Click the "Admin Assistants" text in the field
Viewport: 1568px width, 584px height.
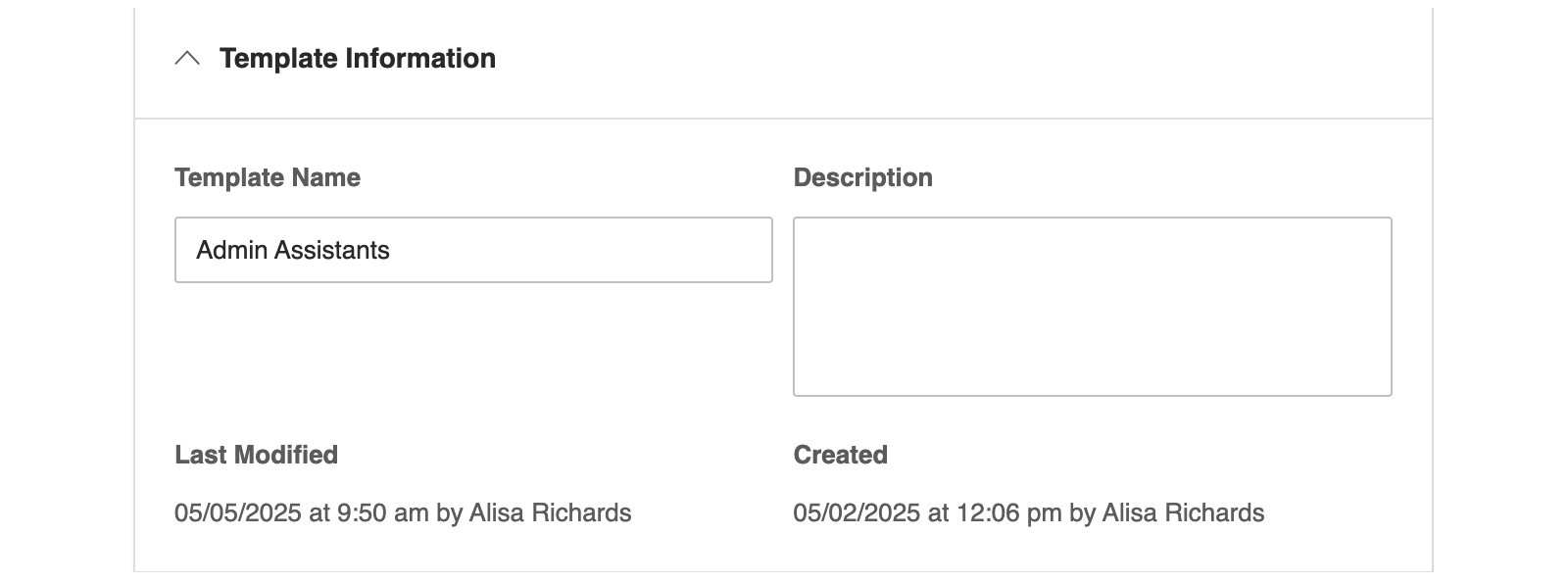pyautogui.click(x=293, y=250)
